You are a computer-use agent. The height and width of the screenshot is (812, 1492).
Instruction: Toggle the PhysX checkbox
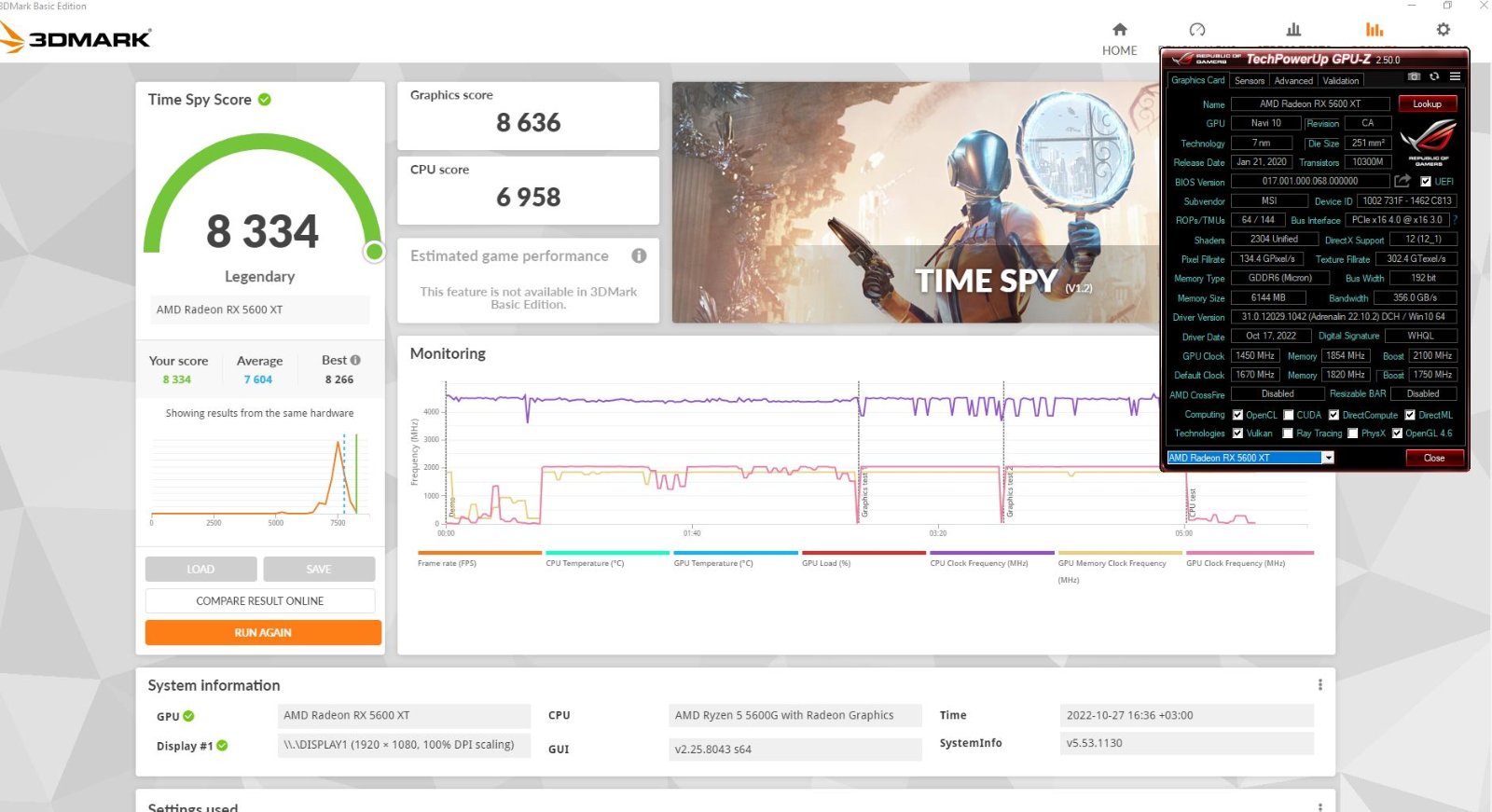(1352, 434)
